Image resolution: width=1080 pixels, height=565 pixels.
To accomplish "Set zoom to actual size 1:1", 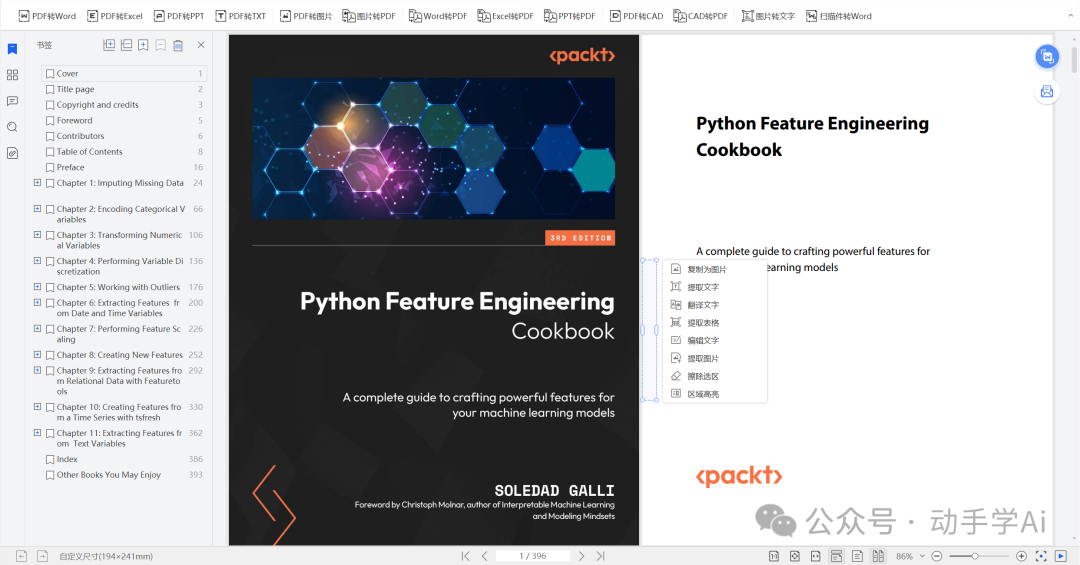I will click(x=774, y=556).
